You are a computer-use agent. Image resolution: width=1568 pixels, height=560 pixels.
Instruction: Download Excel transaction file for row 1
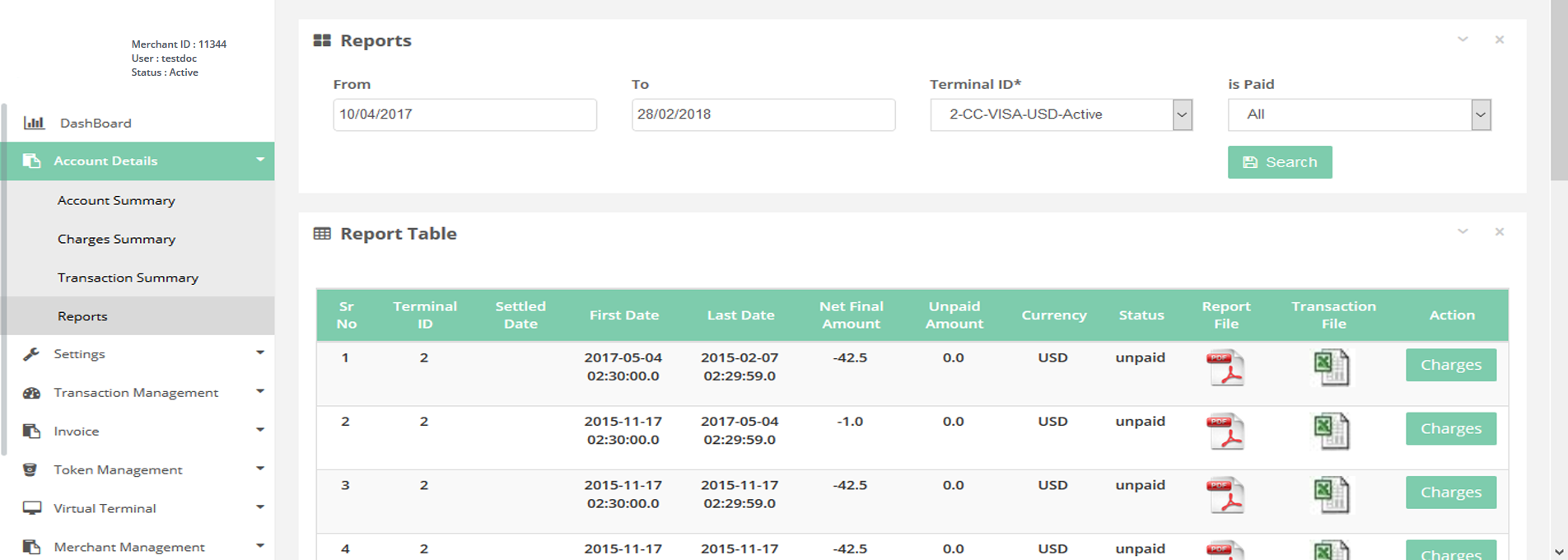[x=1331, y=368]
